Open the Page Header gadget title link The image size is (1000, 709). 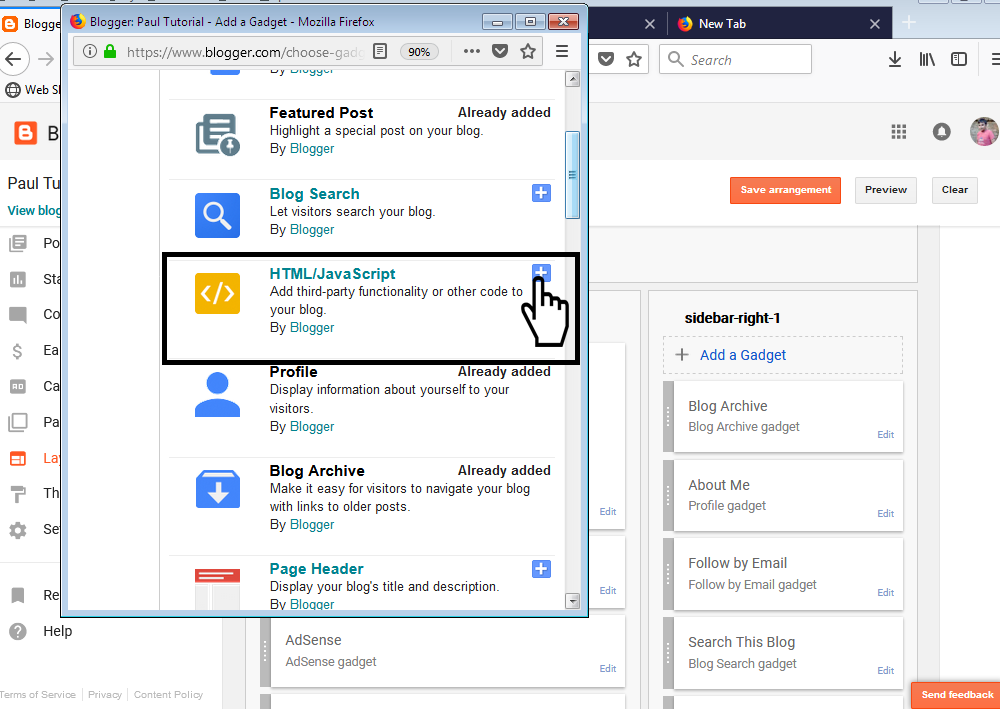(x=316, y=569)
